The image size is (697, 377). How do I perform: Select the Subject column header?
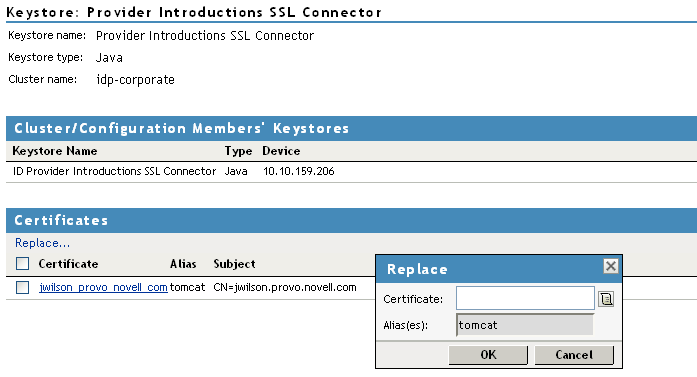pos(234,264)
